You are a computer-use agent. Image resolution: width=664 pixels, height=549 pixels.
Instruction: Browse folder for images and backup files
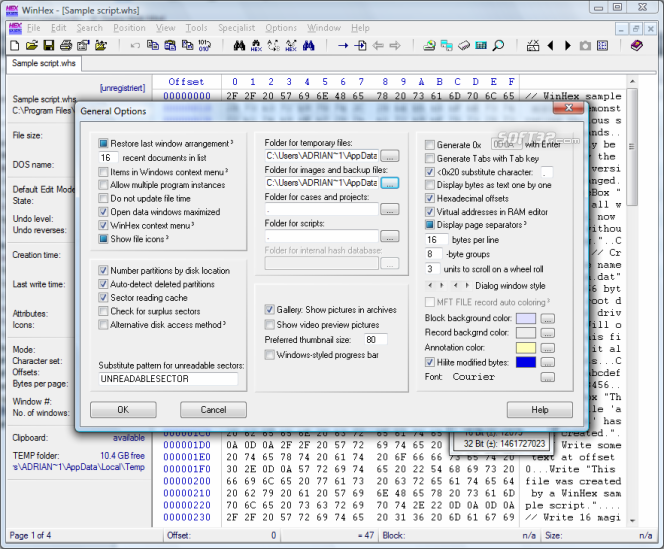(x=390, y=183)
